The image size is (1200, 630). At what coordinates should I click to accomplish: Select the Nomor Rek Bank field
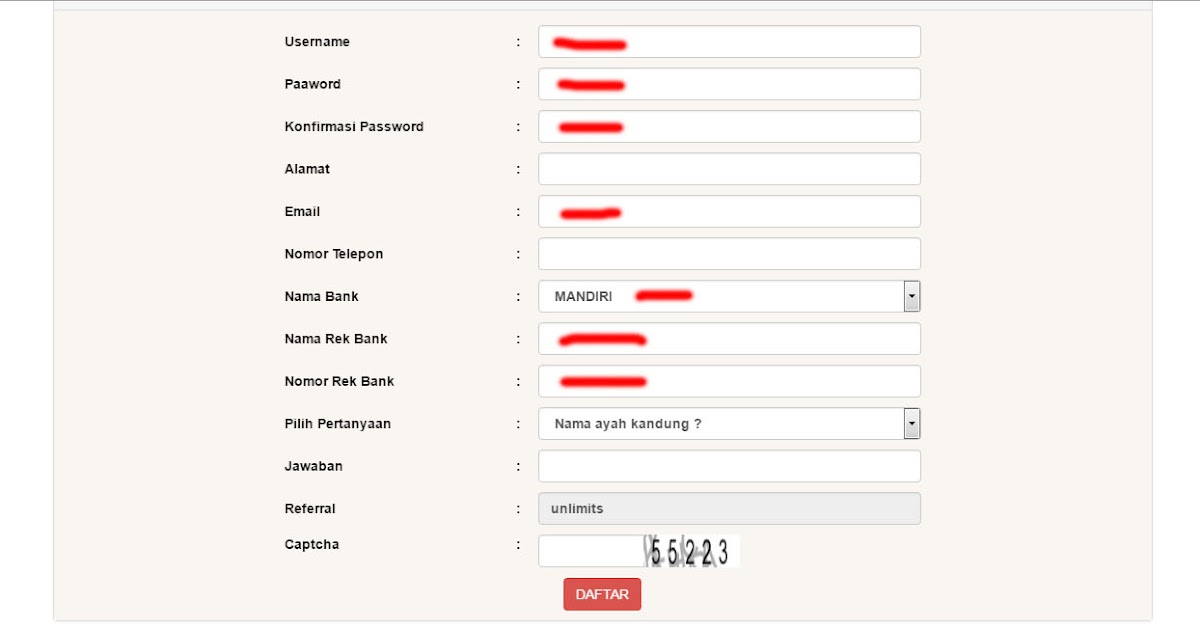pos(729,381)
